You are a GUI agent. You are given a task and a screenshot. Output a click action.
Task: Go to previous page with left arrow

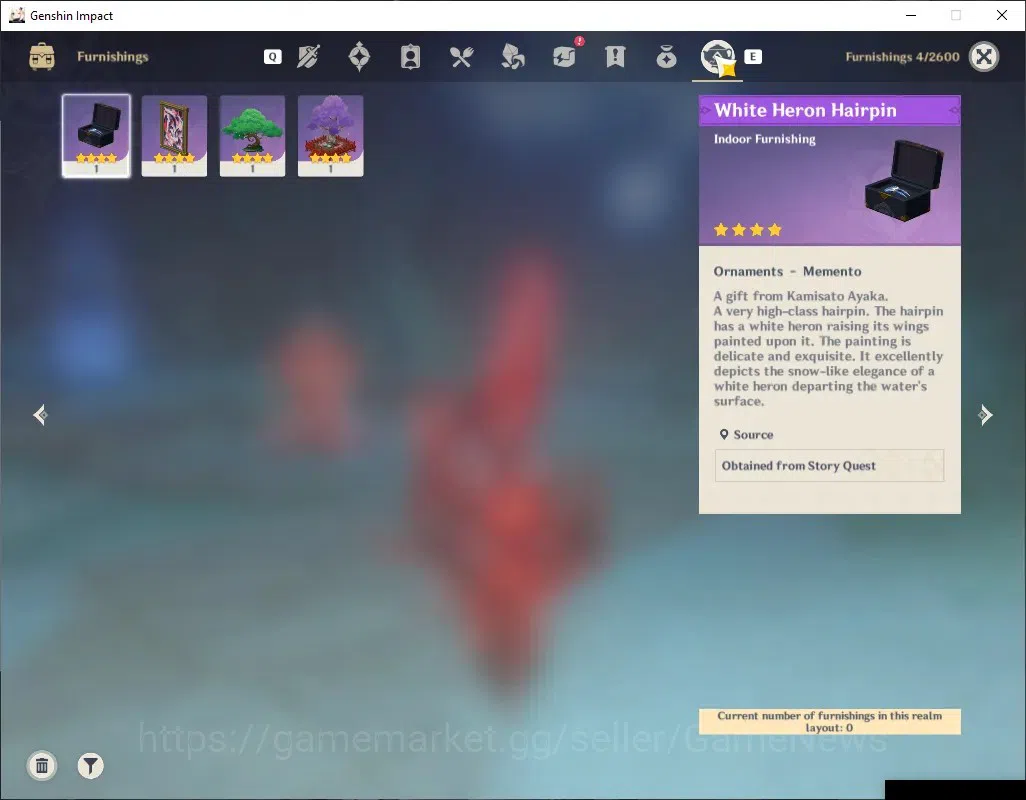(41, 415)
